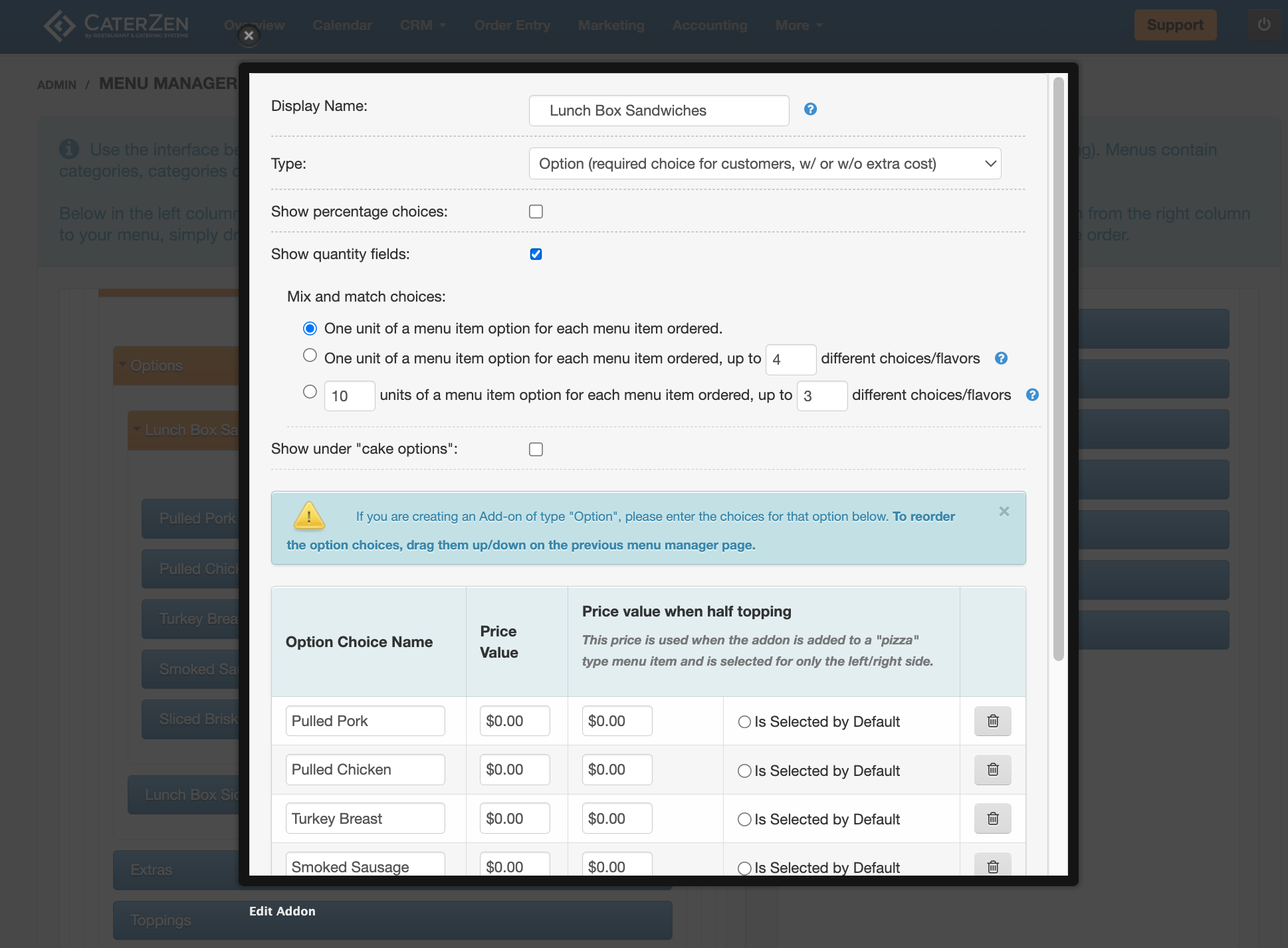Enable Show percentage choices checkbox
1288x948 pixels.
point(536,212)
